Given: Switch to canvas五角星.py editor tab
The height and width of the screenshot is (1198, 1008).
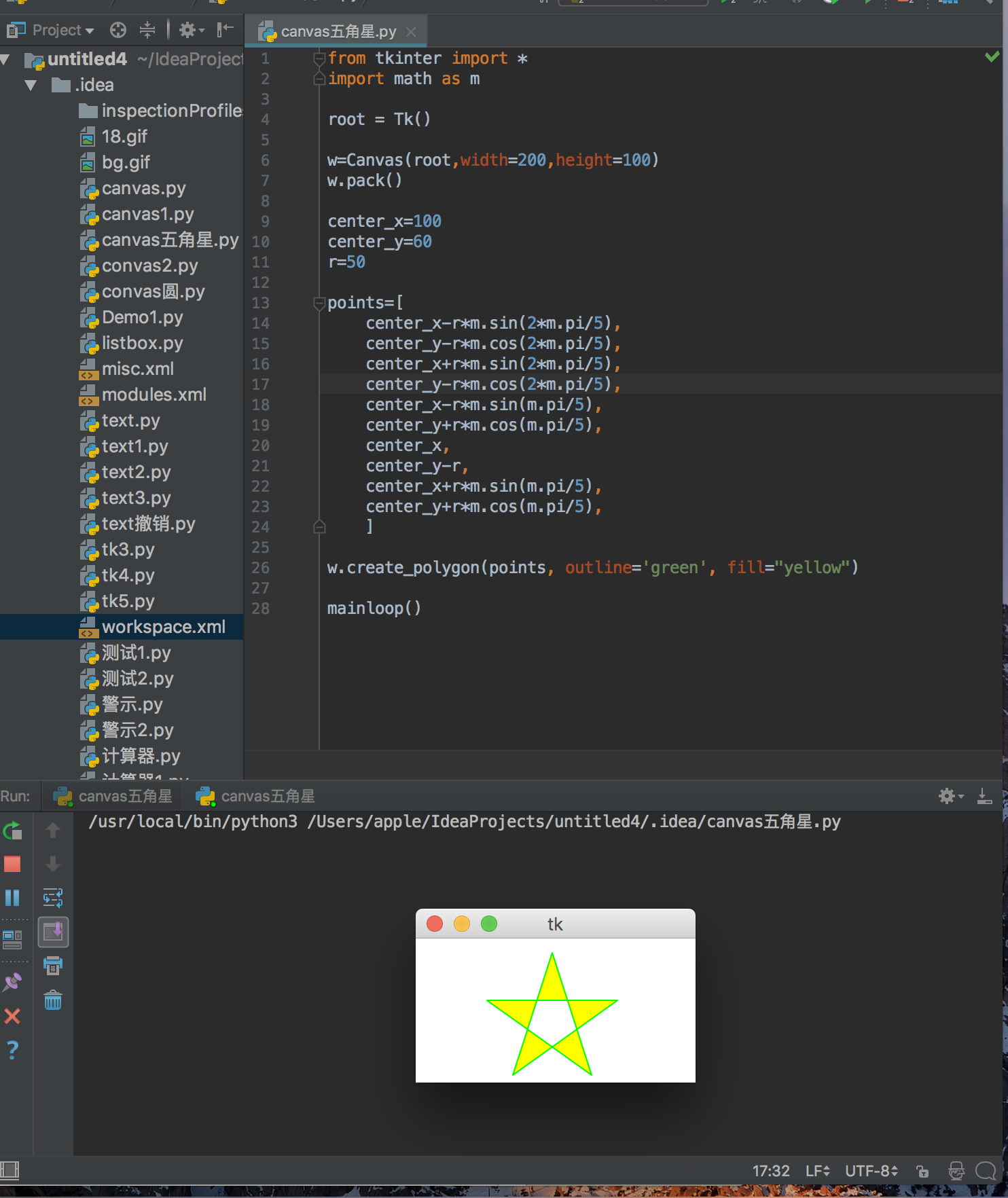Looking at the screenshot, I should pyautogui.click(x=338, y=31).
